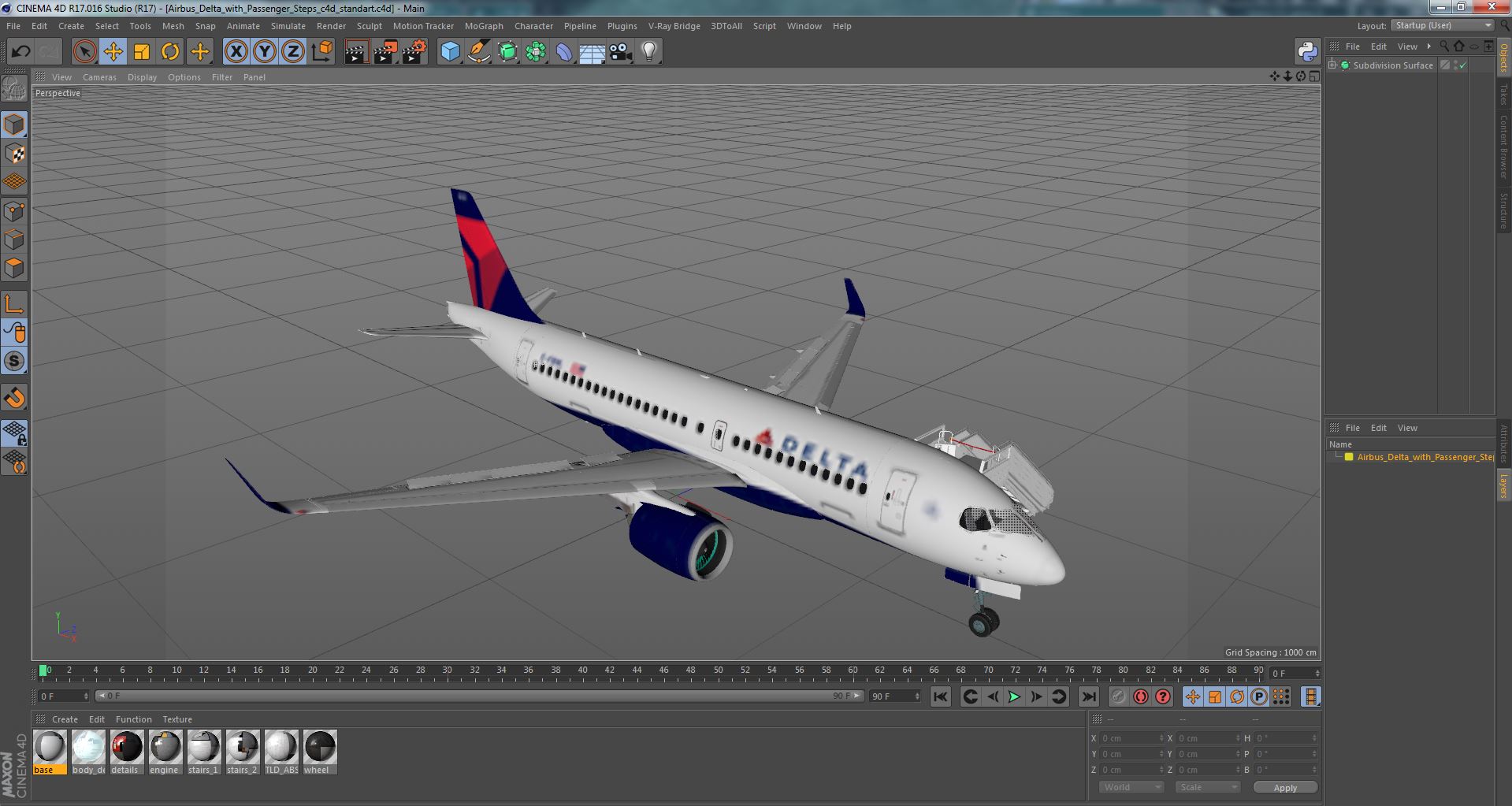Open the Render menu
The height and width of the screenshot is (806, 1512).
click(x=331, y=26)
